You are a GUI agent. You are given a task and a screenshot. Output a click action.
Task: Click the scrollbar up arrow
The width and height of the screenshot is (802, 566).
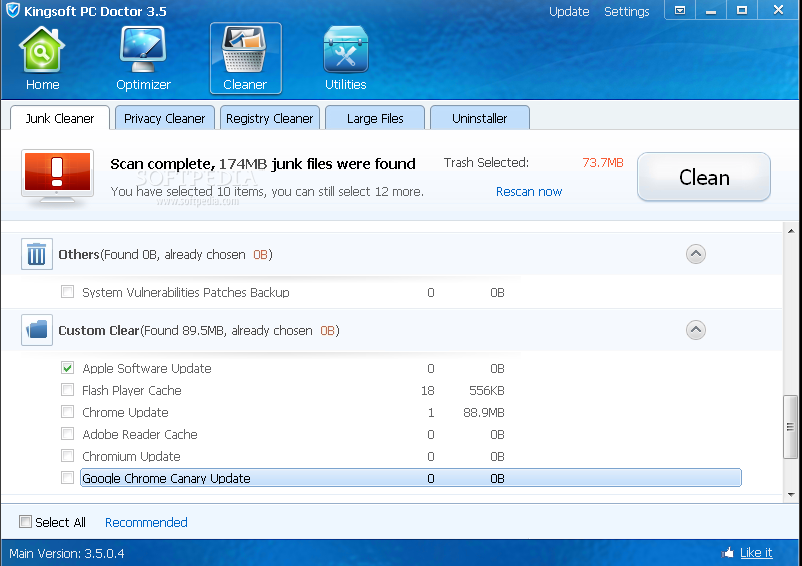click(x=791, y=231)
